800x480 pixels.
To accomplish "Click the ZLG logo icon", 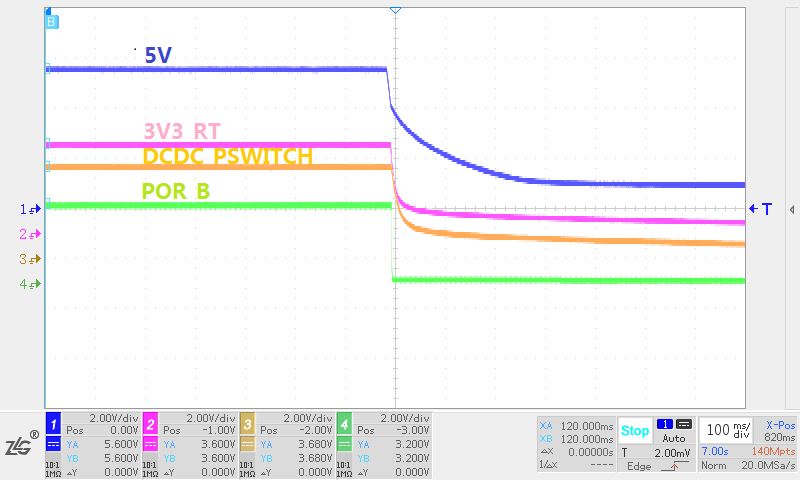I will coord(22,444).
